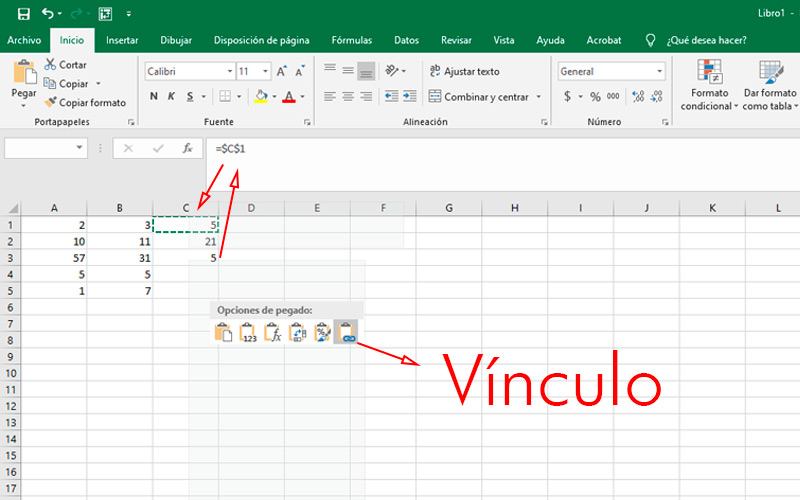Choose Paste Values 123 option
The height and width of the screenshot is (500, 800).
point(247,332)
